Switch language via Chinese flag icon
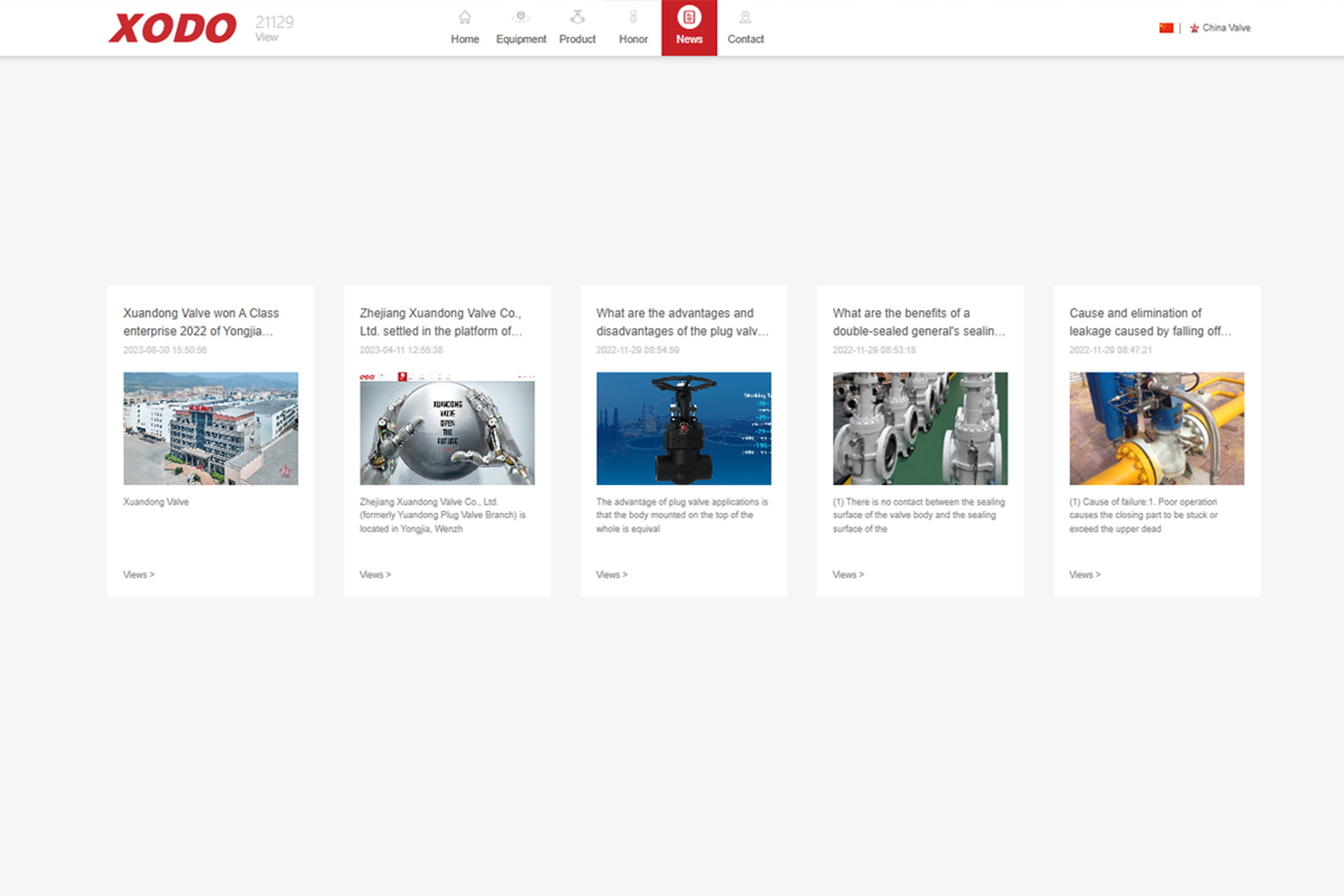1344x896 pixels. coord(1166,28)
